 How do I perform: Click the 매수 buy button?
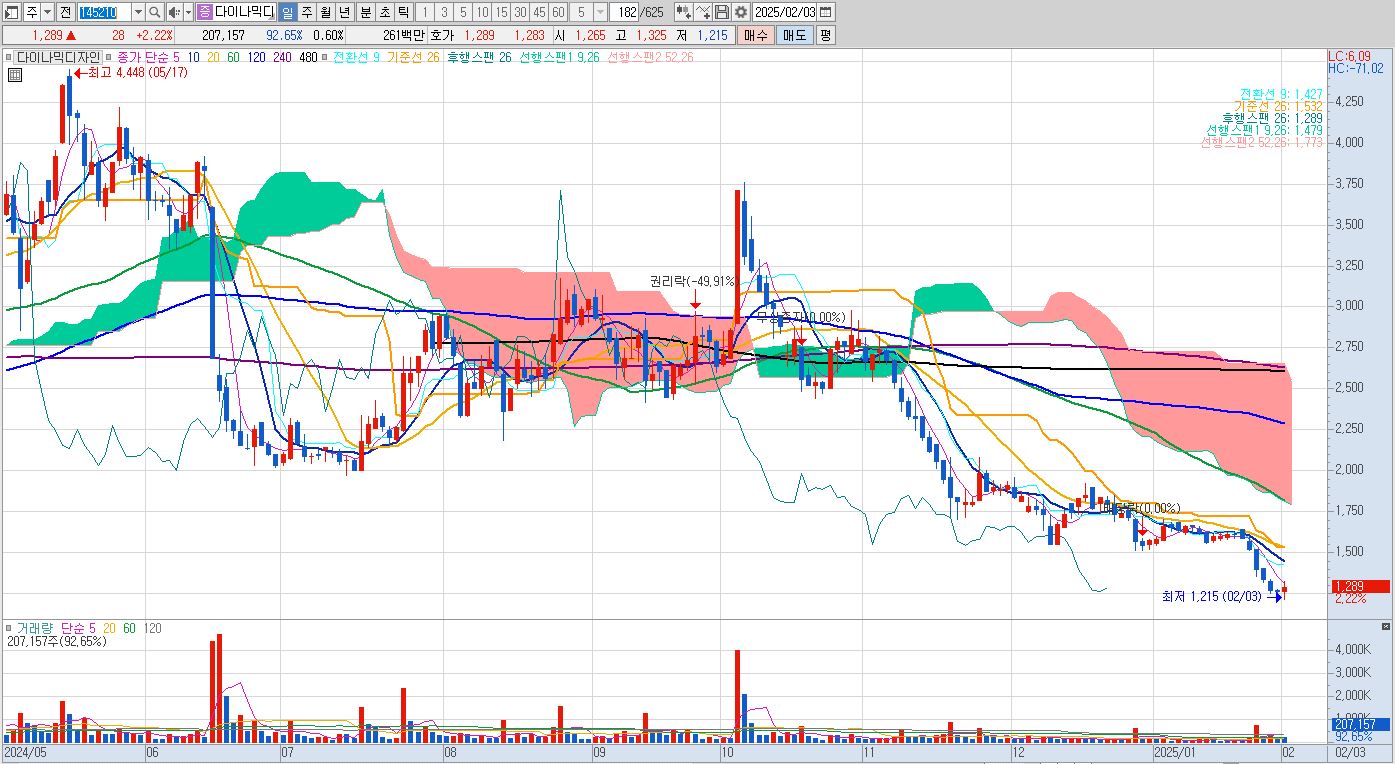(x=755, y=35)
